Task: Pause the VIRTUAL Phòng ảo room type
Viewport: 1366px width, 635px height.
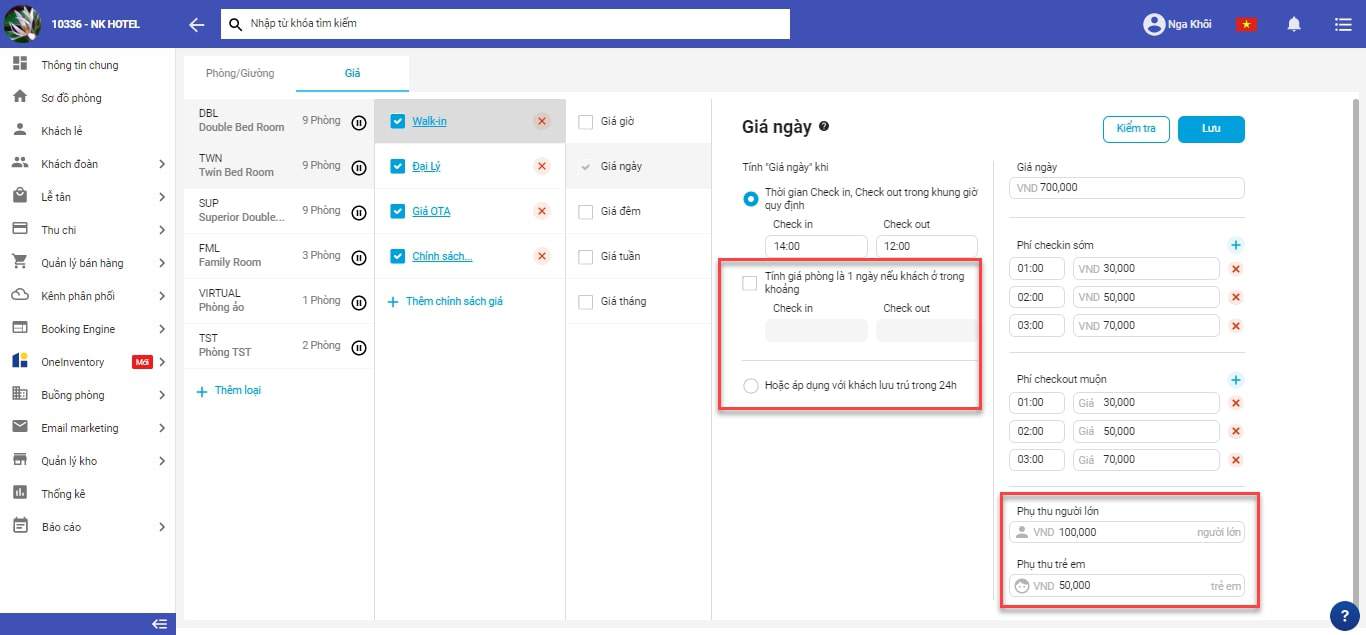Action: coord(359,302)
